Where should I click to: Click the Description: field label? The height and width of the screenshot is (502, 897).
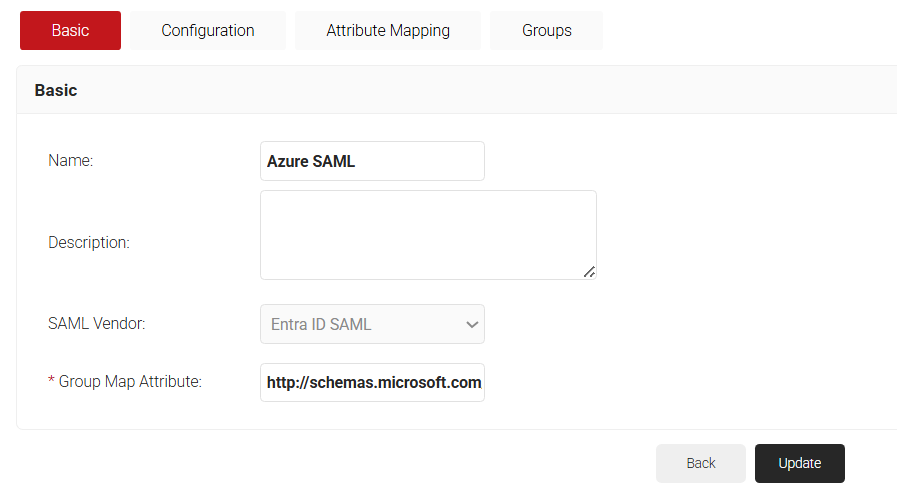click(89, 243)
